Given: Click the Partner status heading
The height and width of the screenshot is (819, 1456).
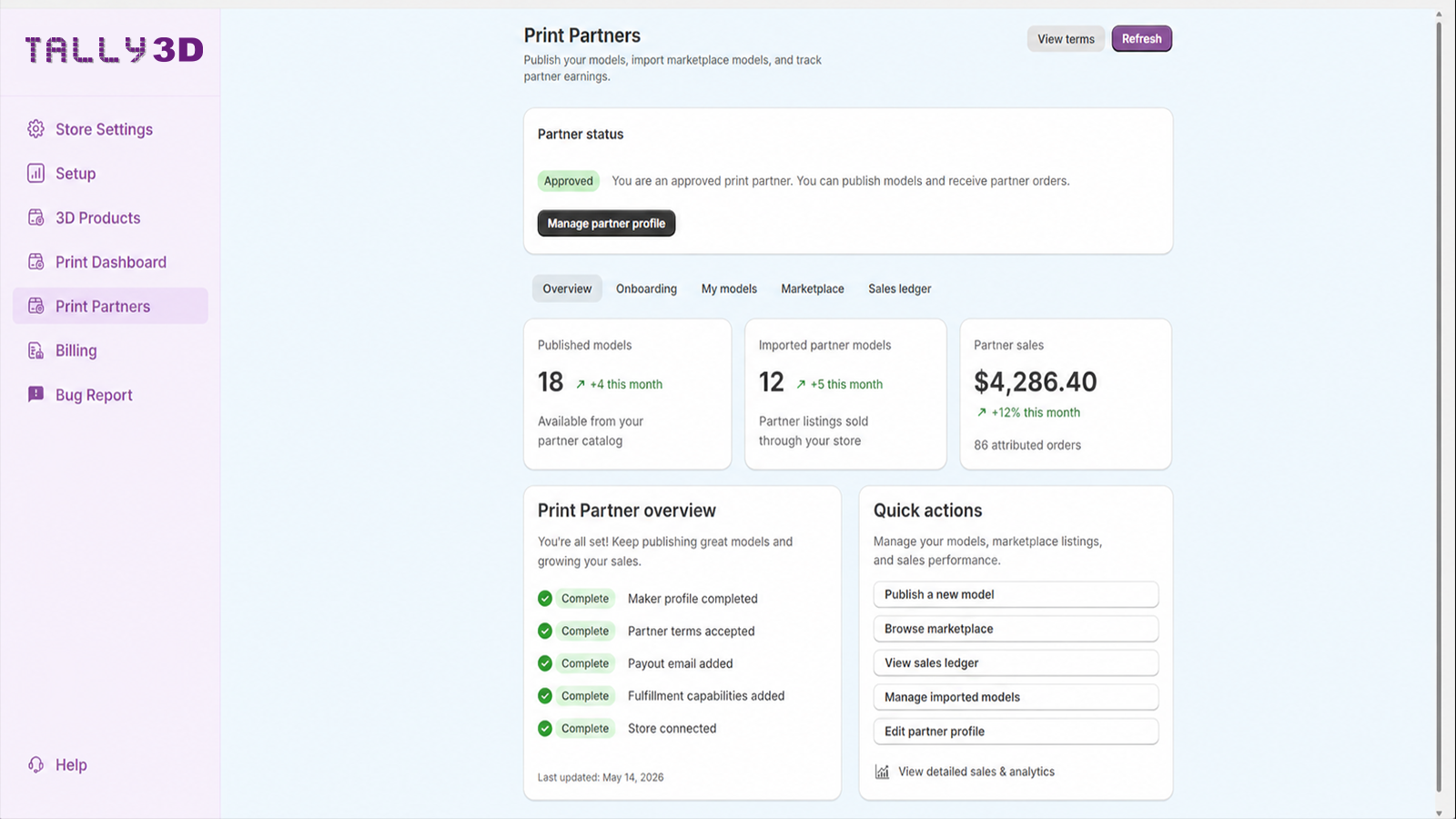Looking at the screenshot, I should tap(581, 134).
